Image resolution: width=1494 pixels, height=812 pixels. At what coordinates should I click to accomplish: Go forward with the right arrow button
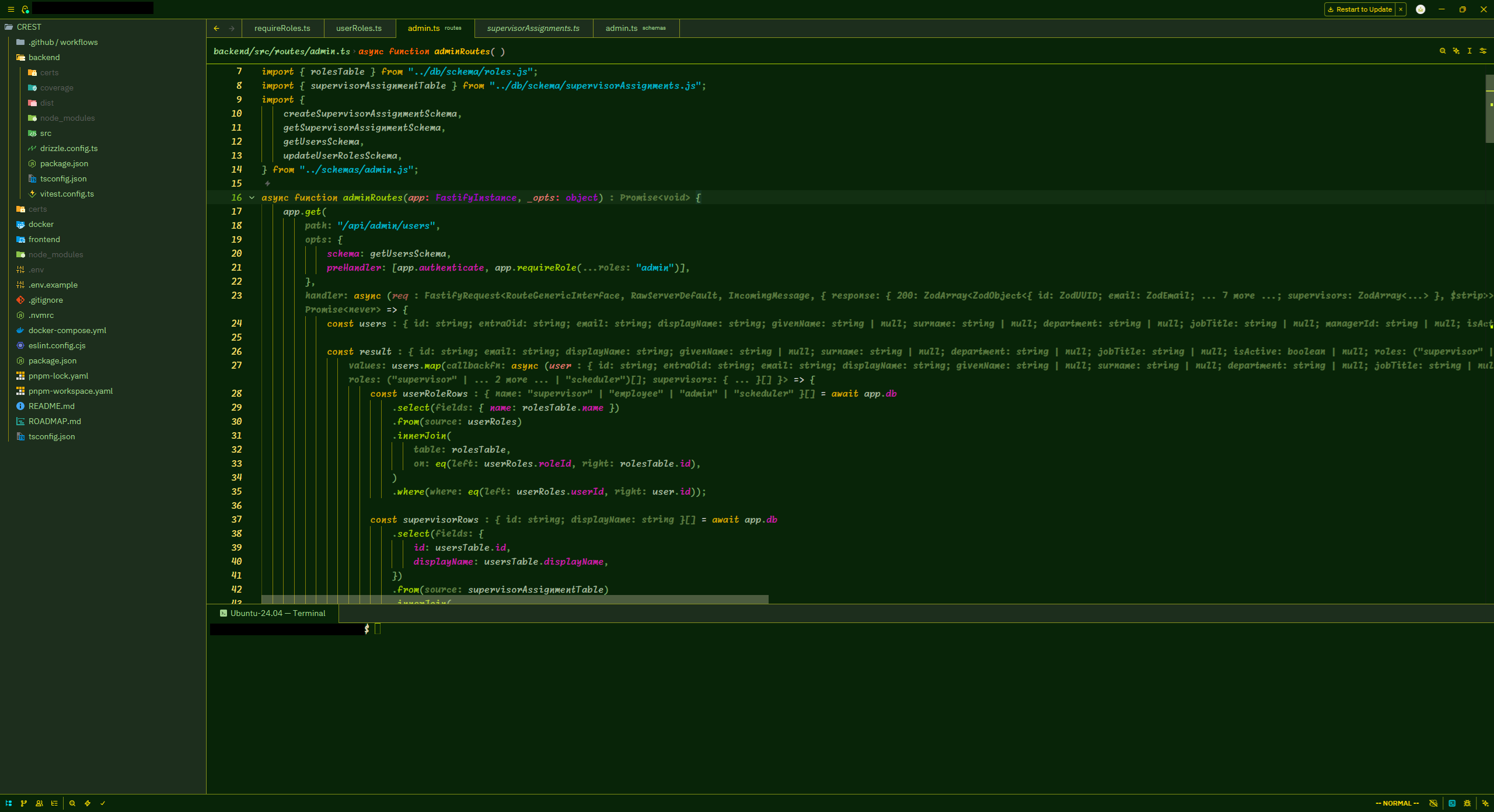click(x=232, y=28)
